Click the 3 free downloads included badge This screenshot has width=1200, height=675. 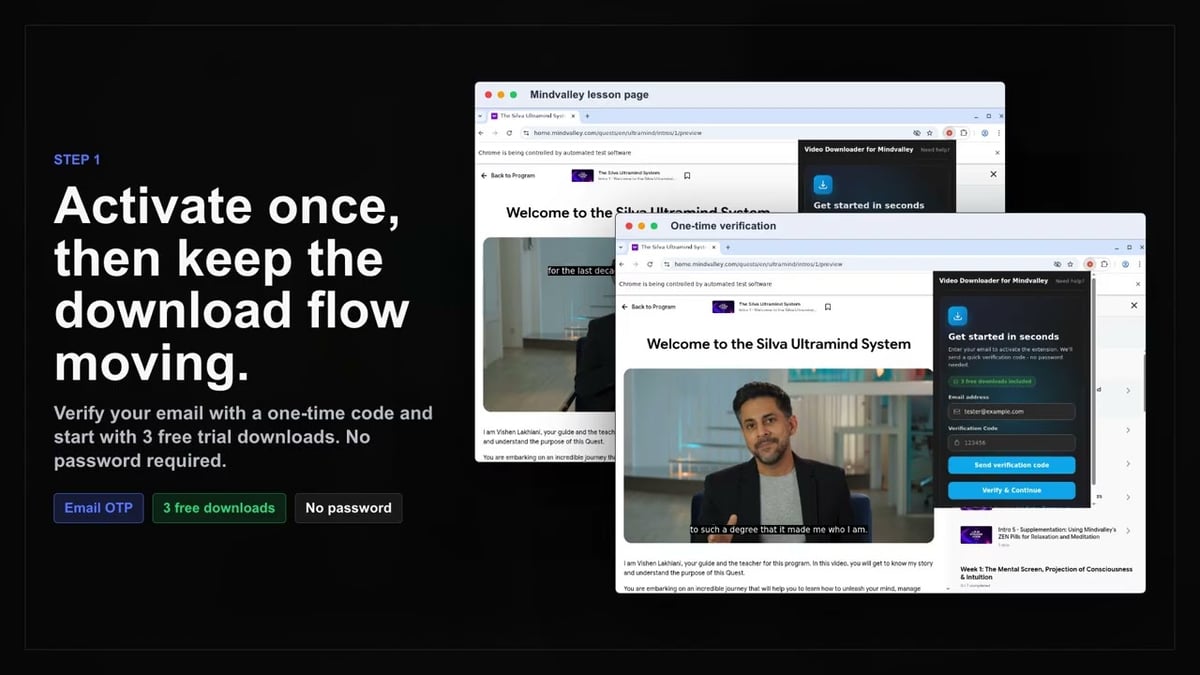[x=992, y=381]
